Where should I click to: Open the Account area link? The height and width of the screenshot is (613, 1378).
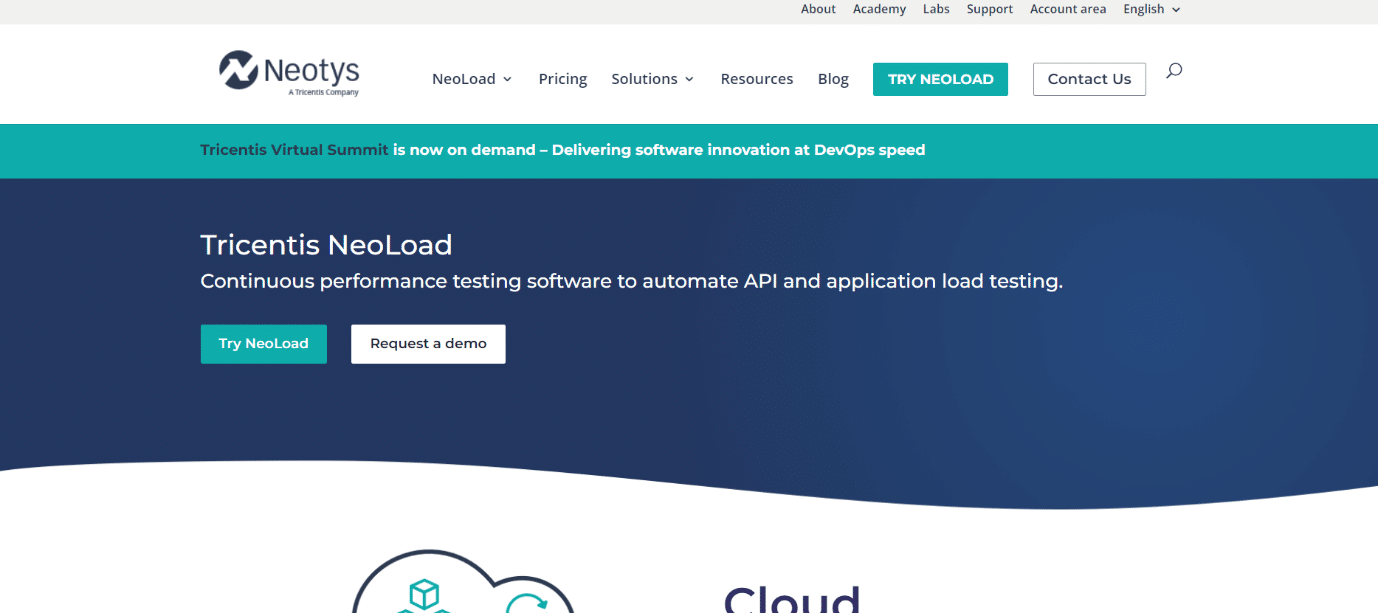(x=1068, y=9)
